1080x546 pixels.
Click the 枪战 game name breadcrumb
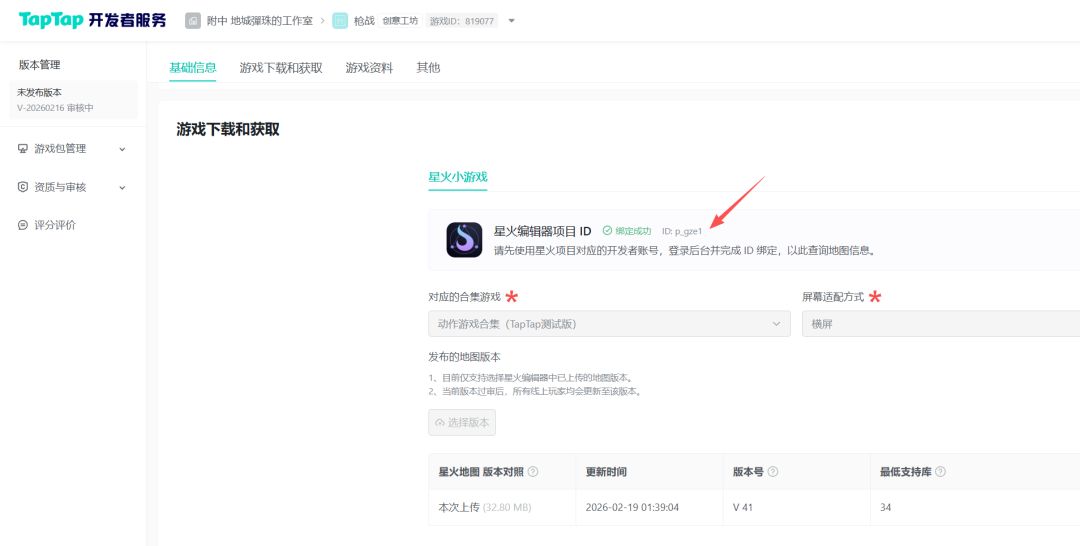tap(364, 21)
